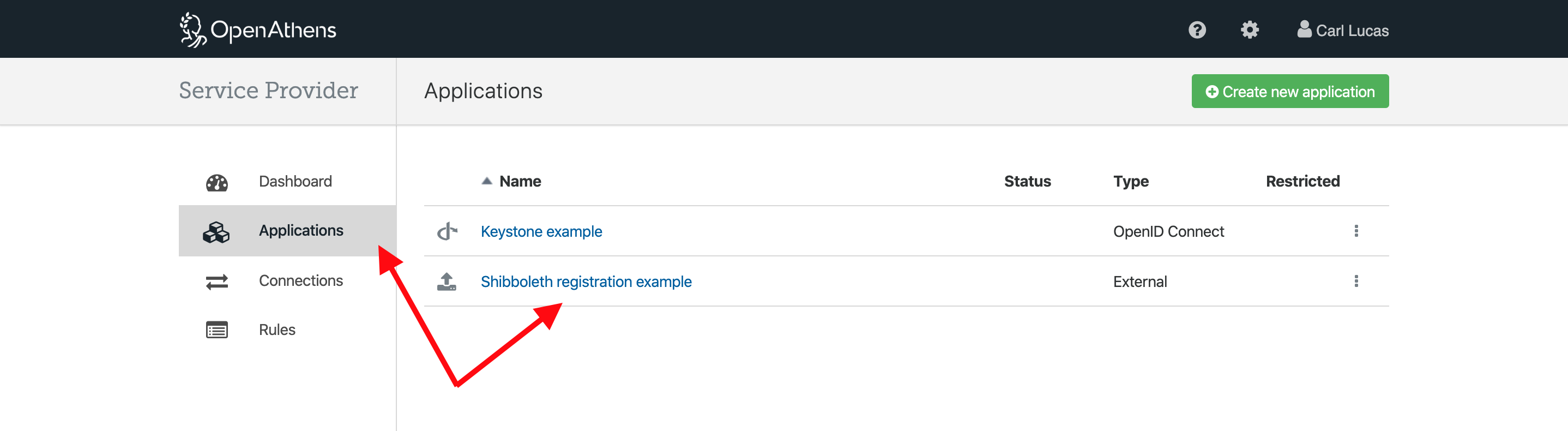The image size is (1568, 431).
Task: Click the Rules list icon
Action: (x=216, y=330)
